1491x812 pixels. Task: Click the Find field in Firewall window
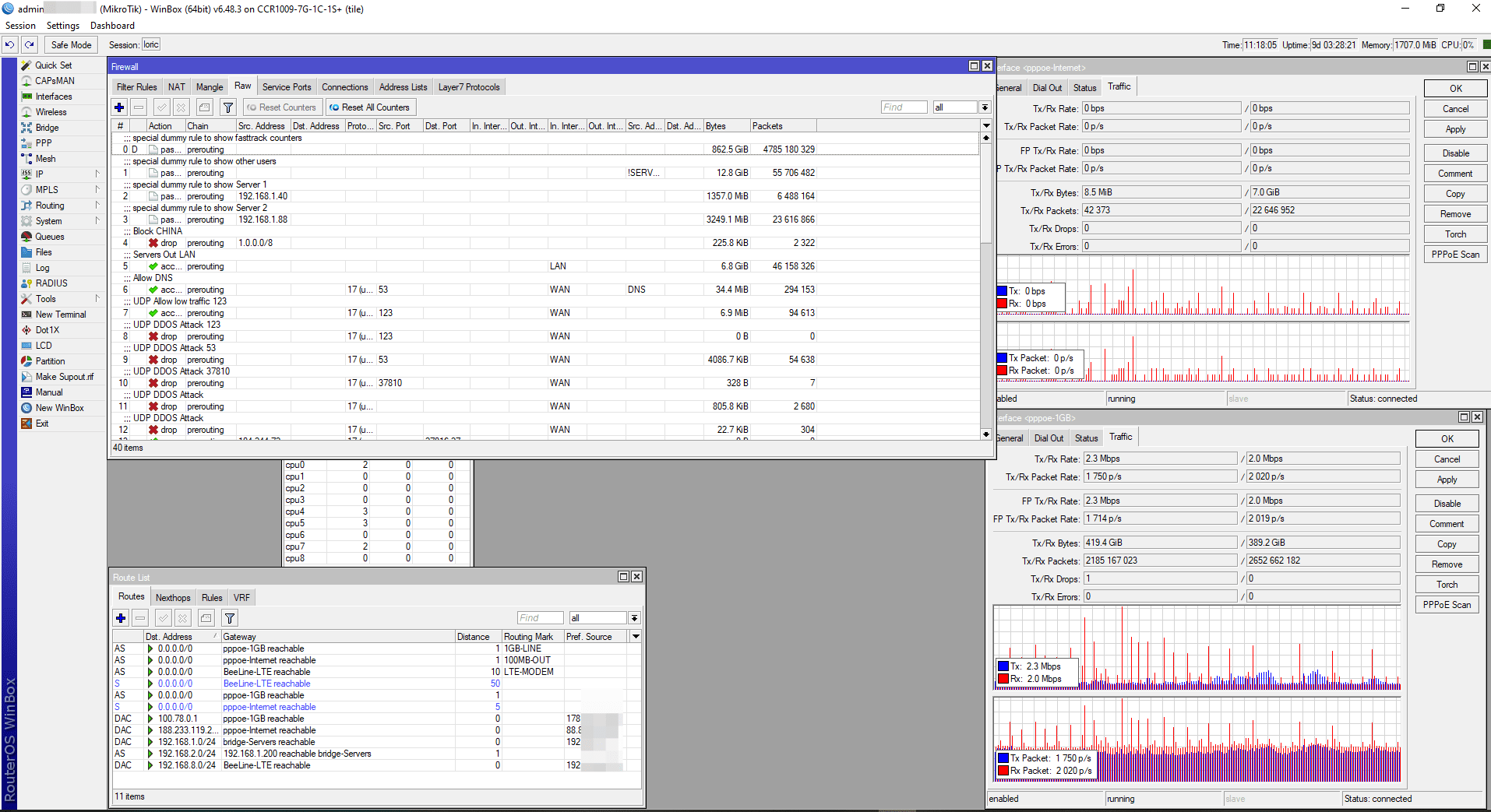click(x=904, y=107)
